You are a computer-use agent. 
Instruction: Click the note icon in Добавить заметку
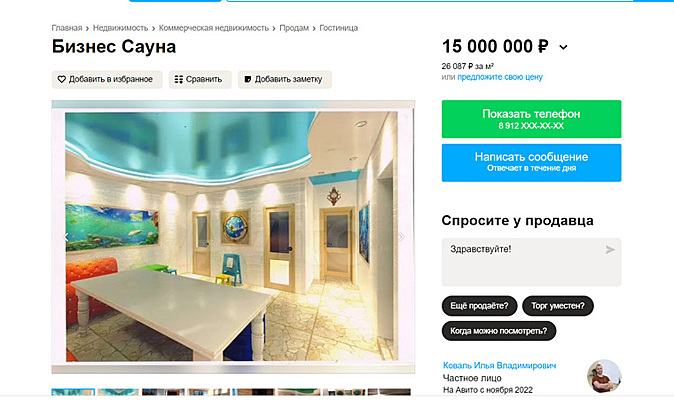pos(248,79)
